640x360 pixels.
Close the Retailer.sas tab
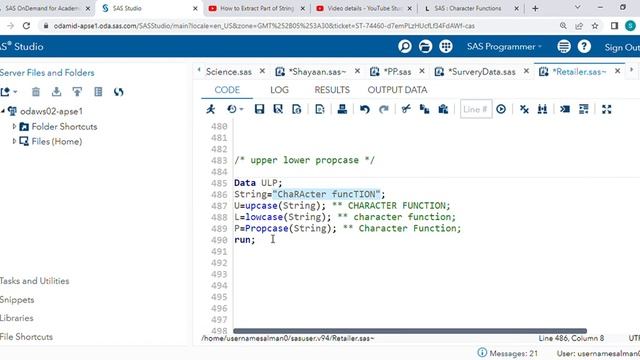618,71
